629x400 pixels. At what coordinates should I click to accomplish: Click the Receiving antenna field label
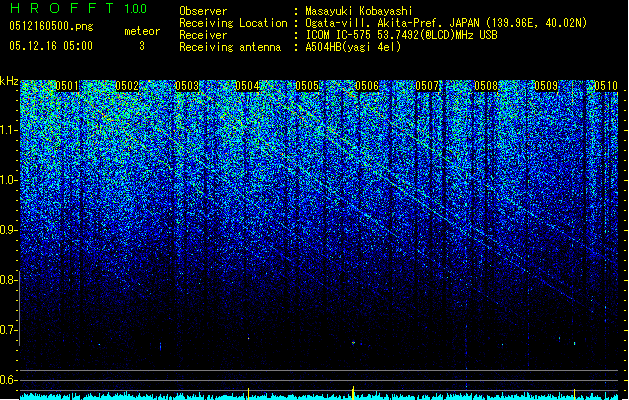tap(230, 47)
